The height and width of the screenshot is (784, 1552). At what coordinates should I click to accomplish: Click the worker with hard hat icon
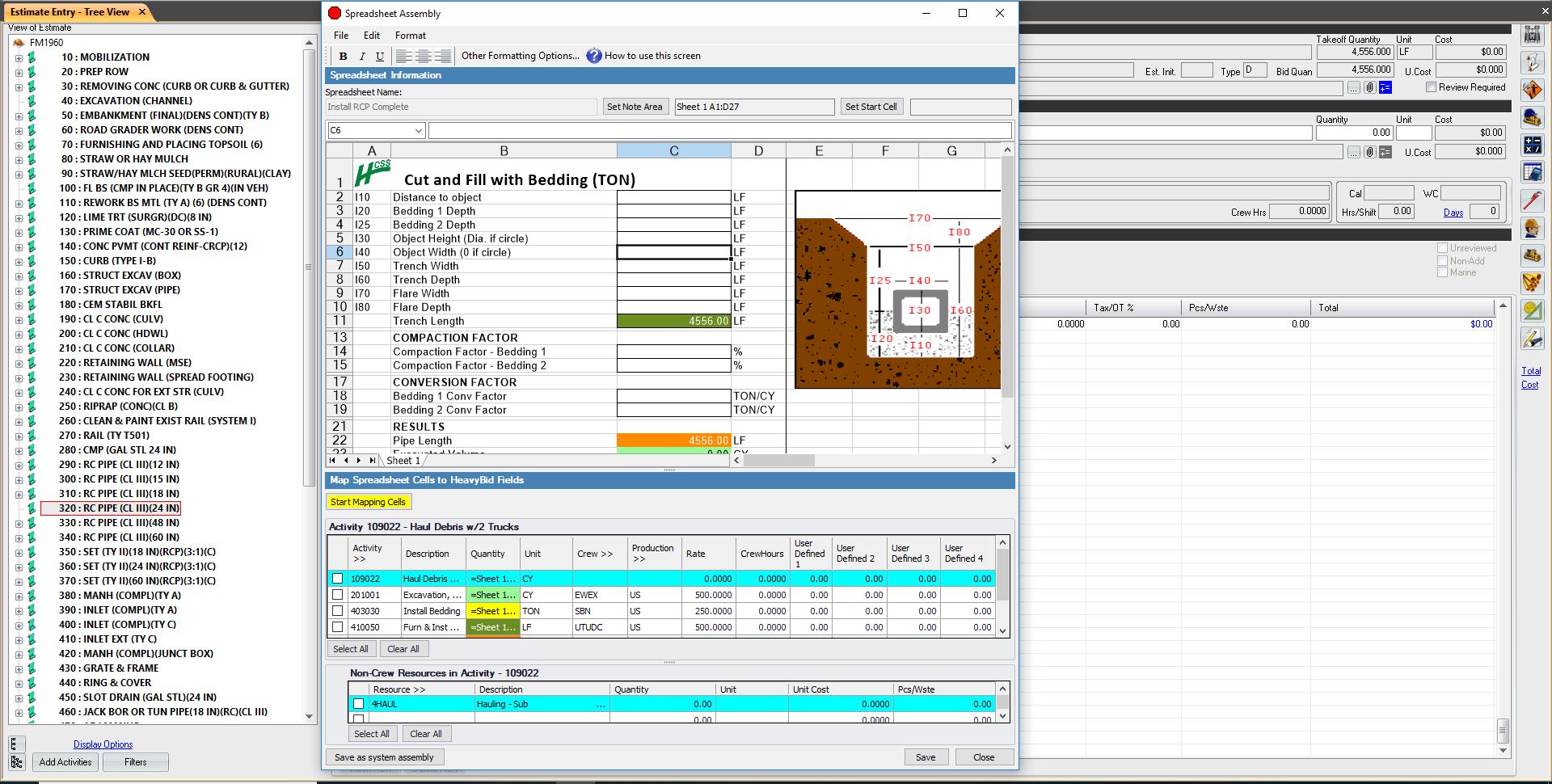point(1532,228)
